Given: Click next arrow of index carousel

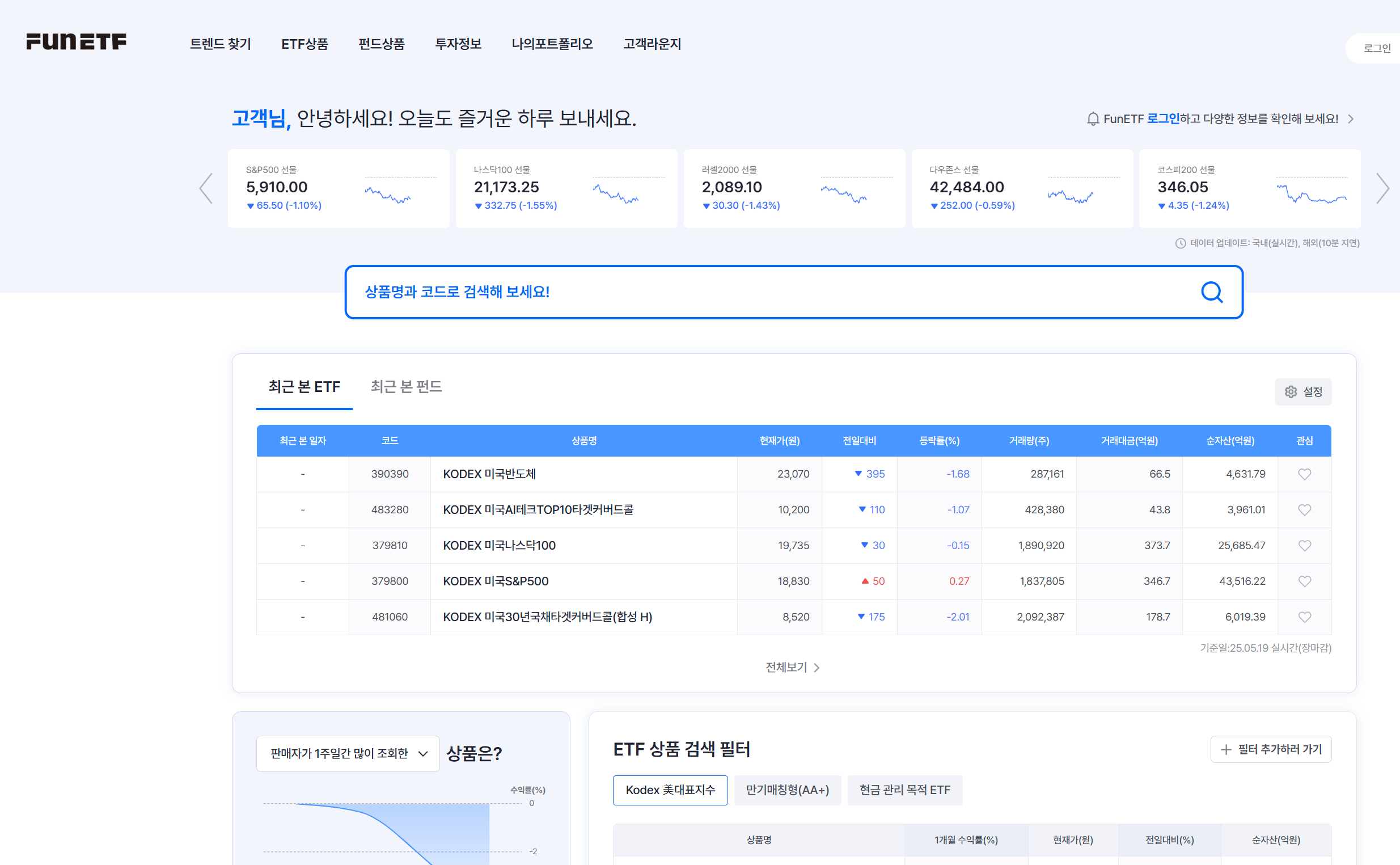Looking at the screenshot, I should (x=1382, y=188).
